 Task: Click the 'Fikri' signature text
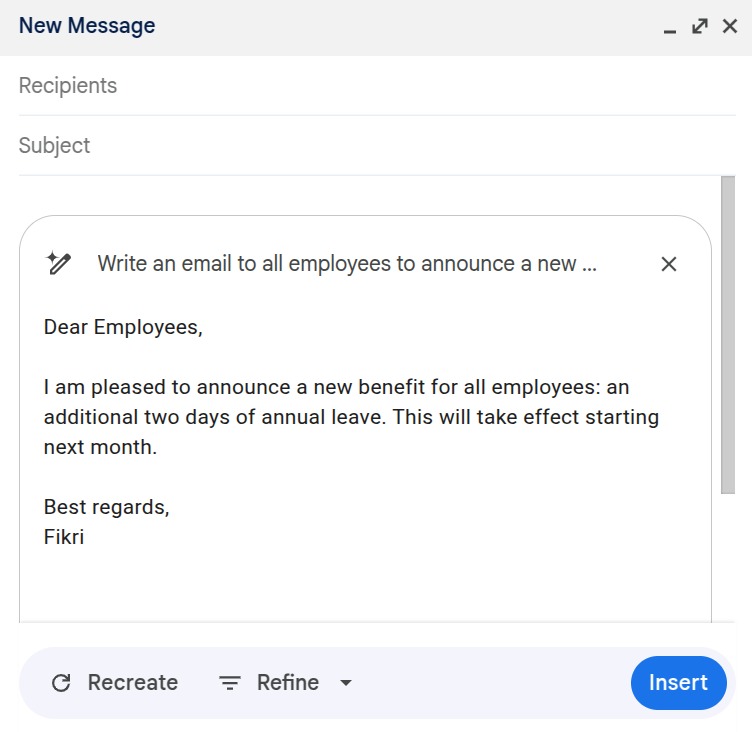click(x=64, y=537)
